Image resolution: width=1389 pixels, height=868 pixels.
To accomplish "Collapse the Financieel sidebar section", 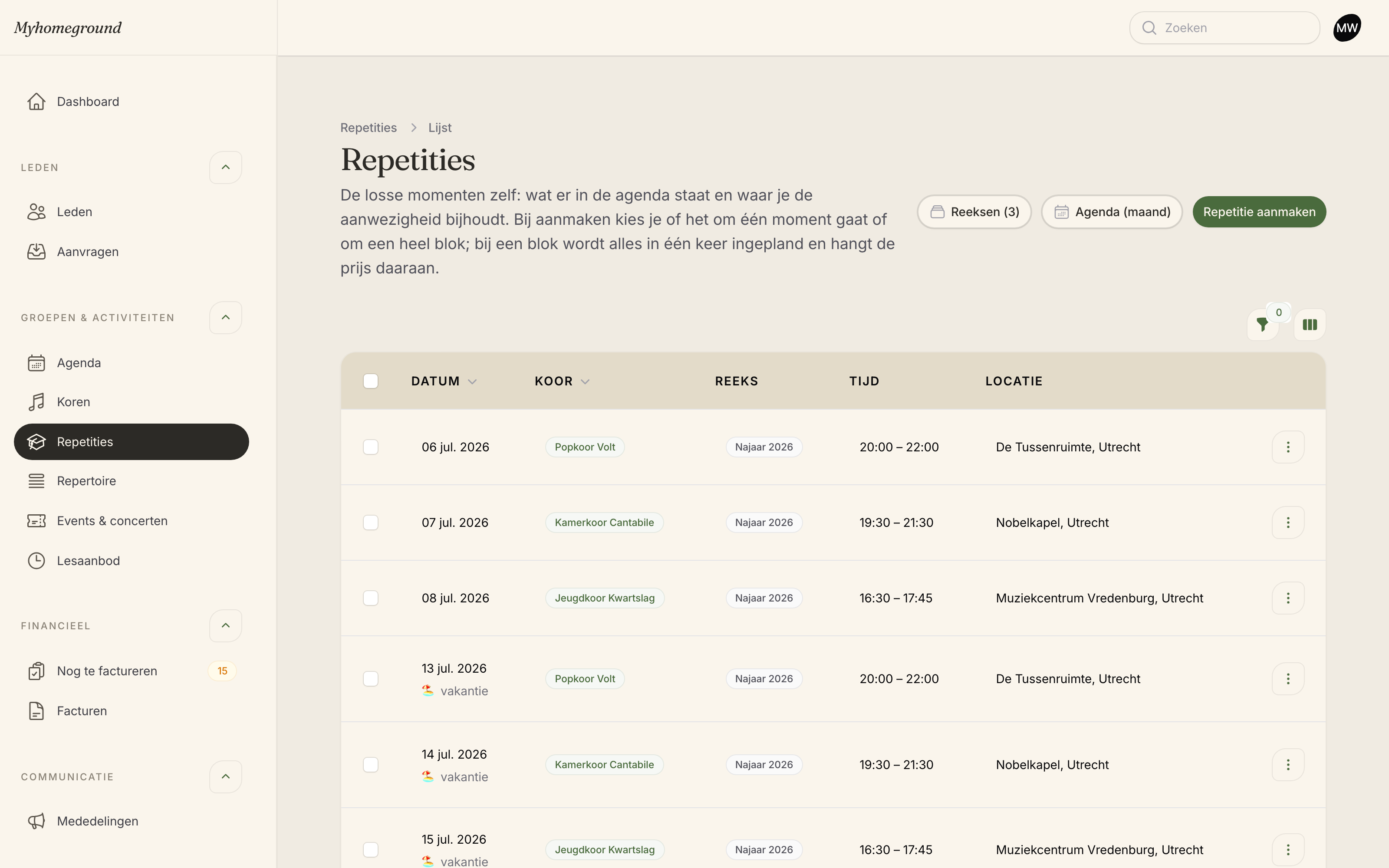I will pos(226,625).
